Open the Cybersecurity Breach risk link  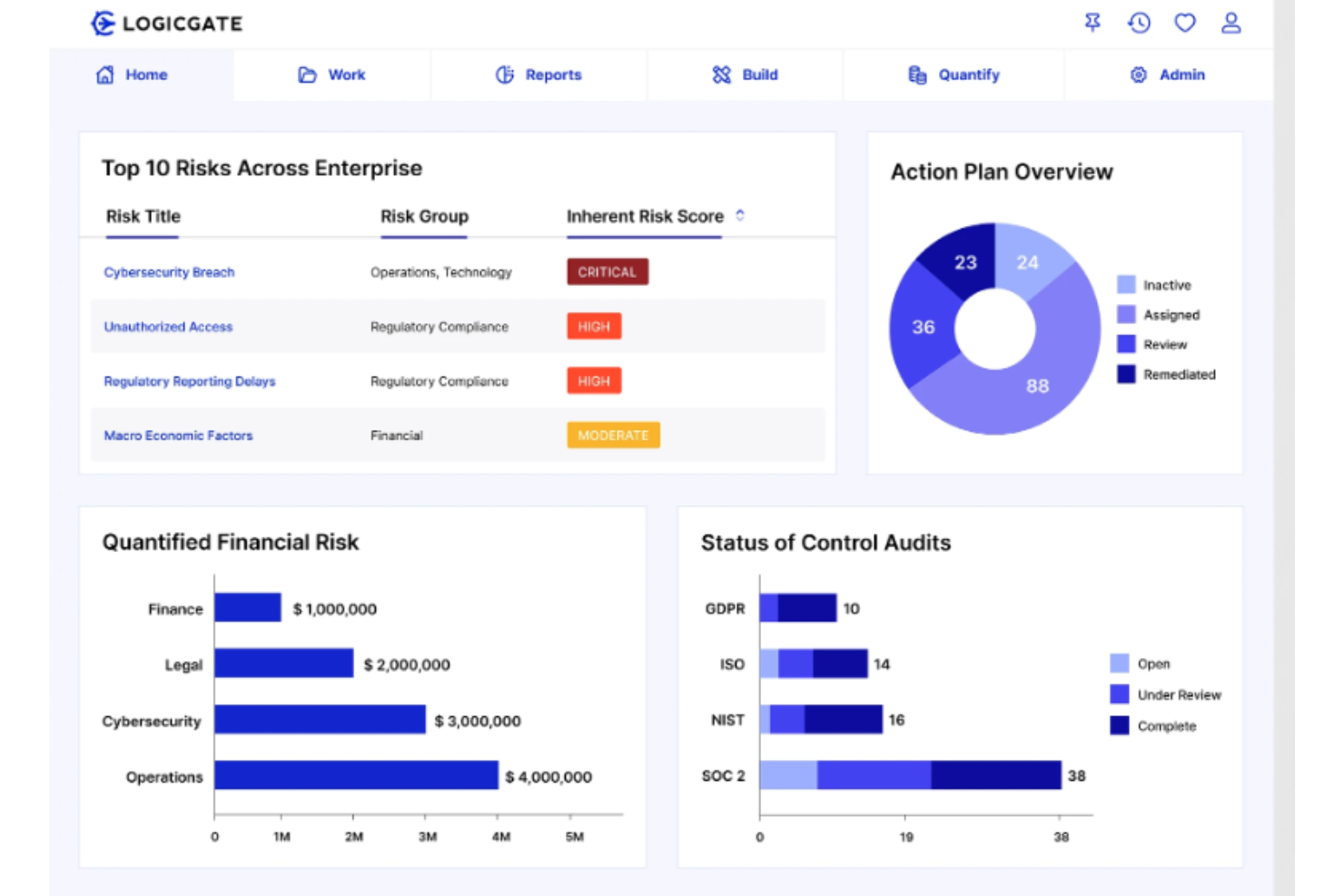pos(169,271)
